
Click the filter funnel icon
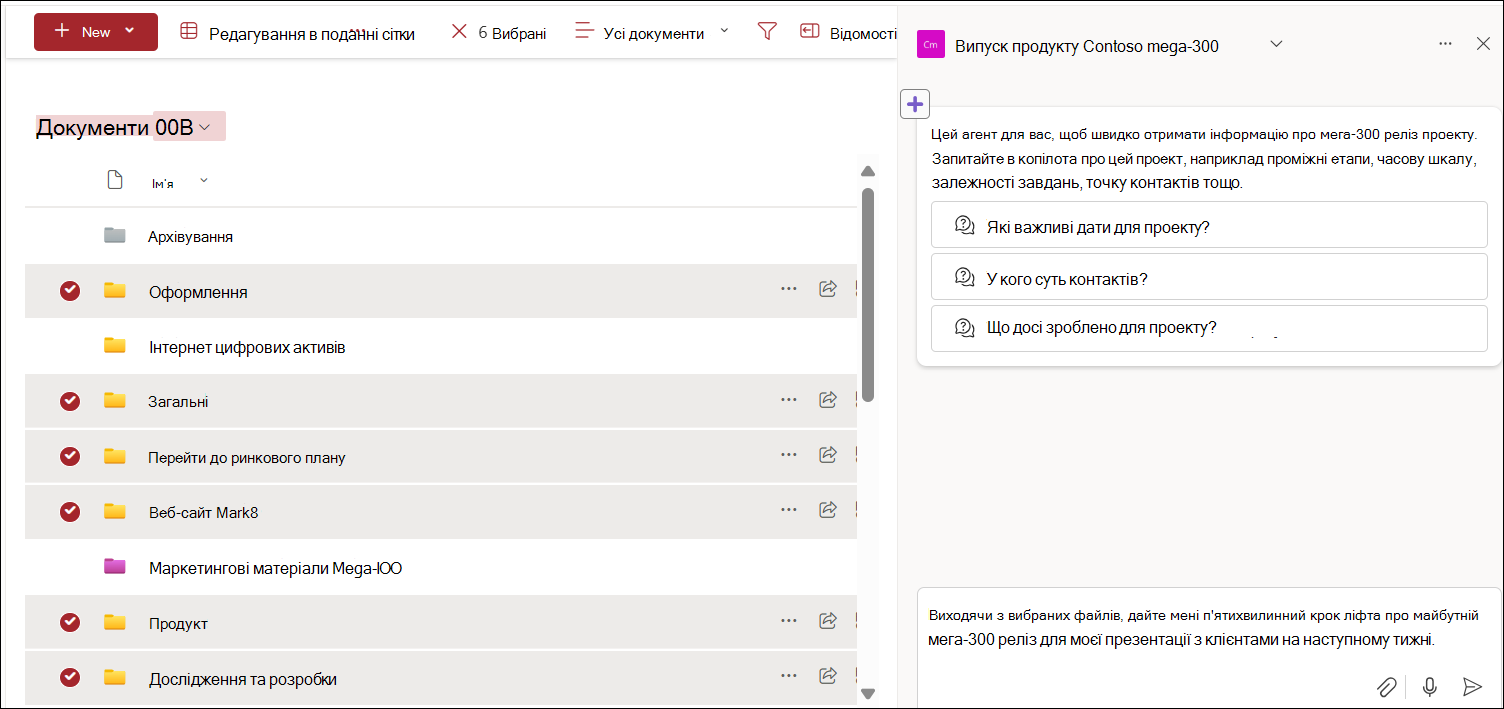(767, 32)
